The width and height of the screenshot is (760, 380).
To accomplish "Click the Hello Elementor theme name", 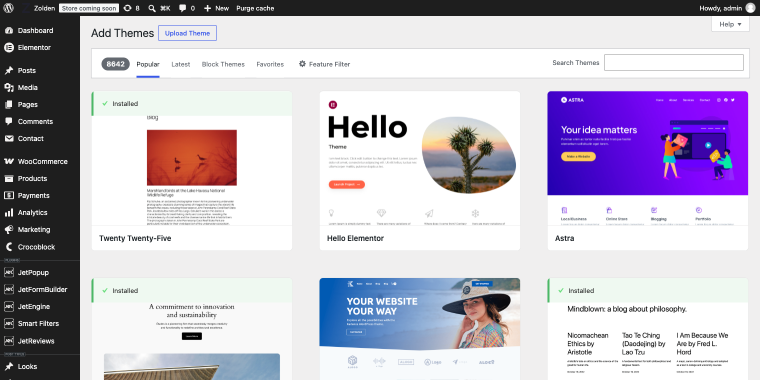I will pos(355,238).
